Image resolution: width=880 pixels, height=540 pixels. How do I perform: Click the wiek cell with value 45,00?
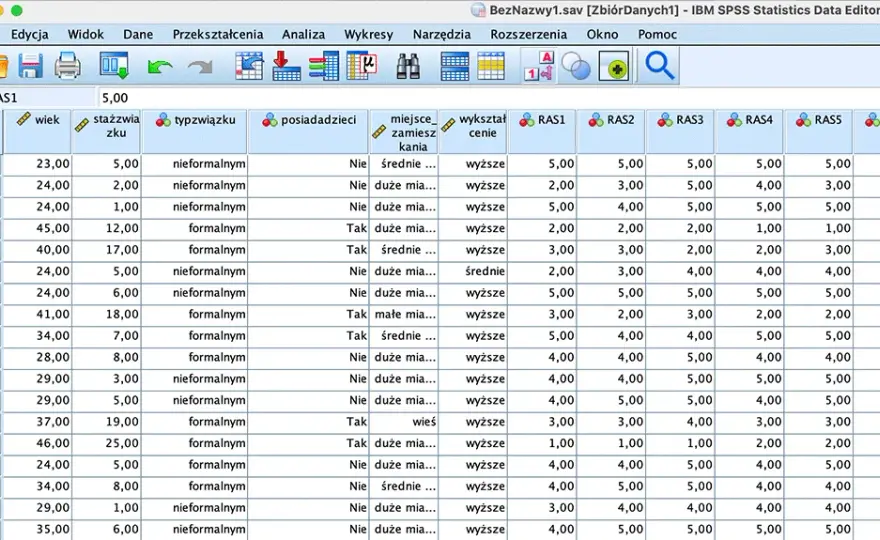click(38, 228)
